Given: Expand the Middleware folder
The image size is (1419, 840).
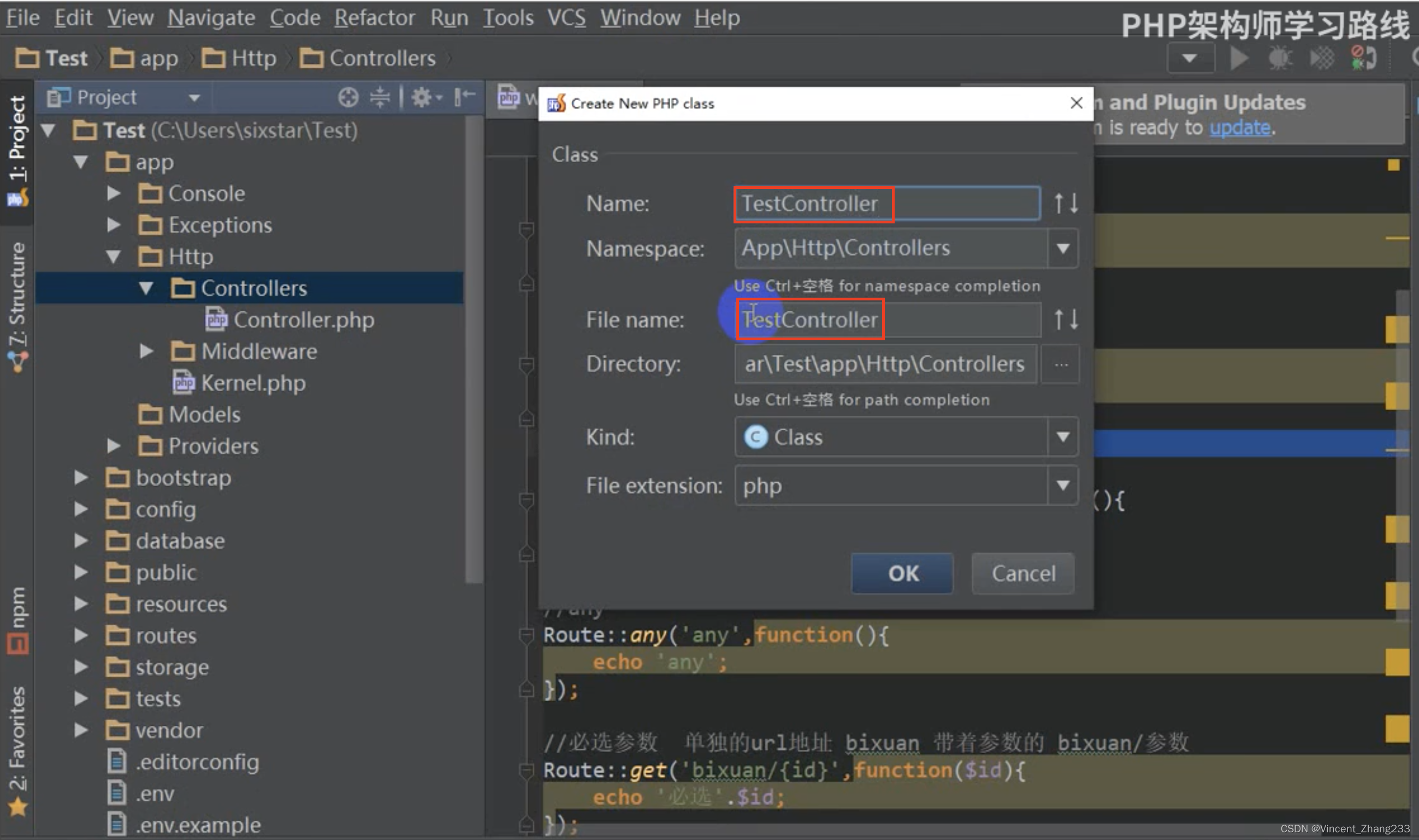Looking at the screenshot, I should pos(146,351).
